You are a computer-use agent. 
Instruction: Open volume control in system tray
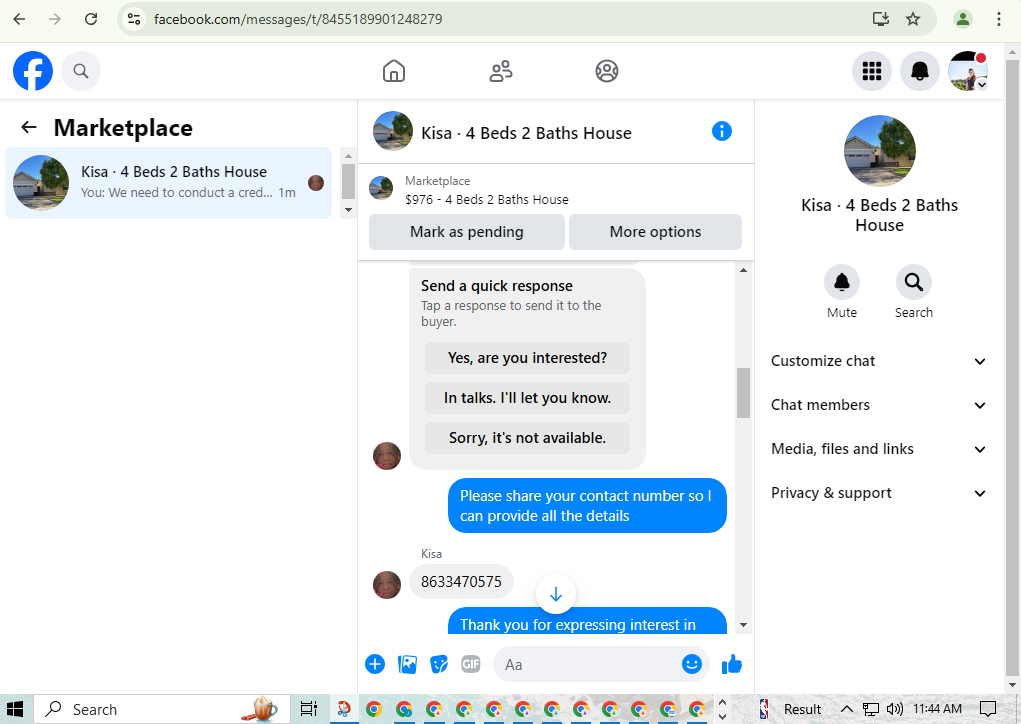pos(895,709)
